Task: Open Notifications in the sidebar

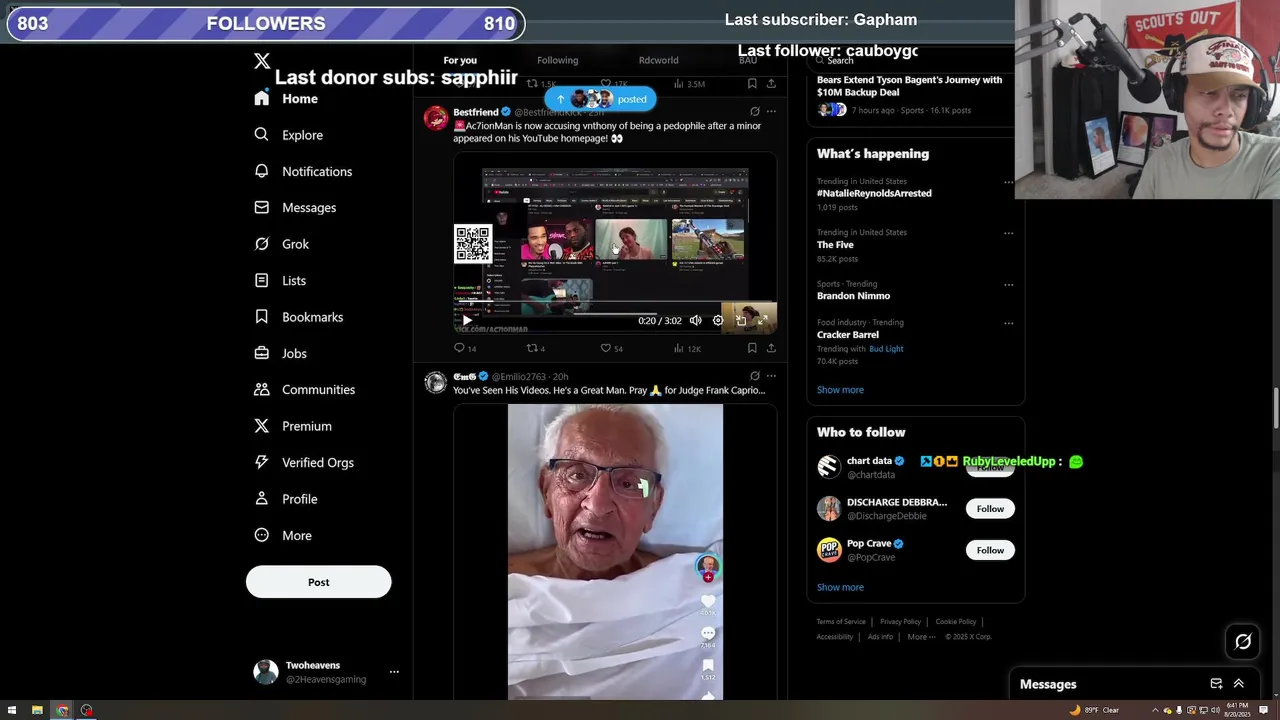Action: (303, 171)
